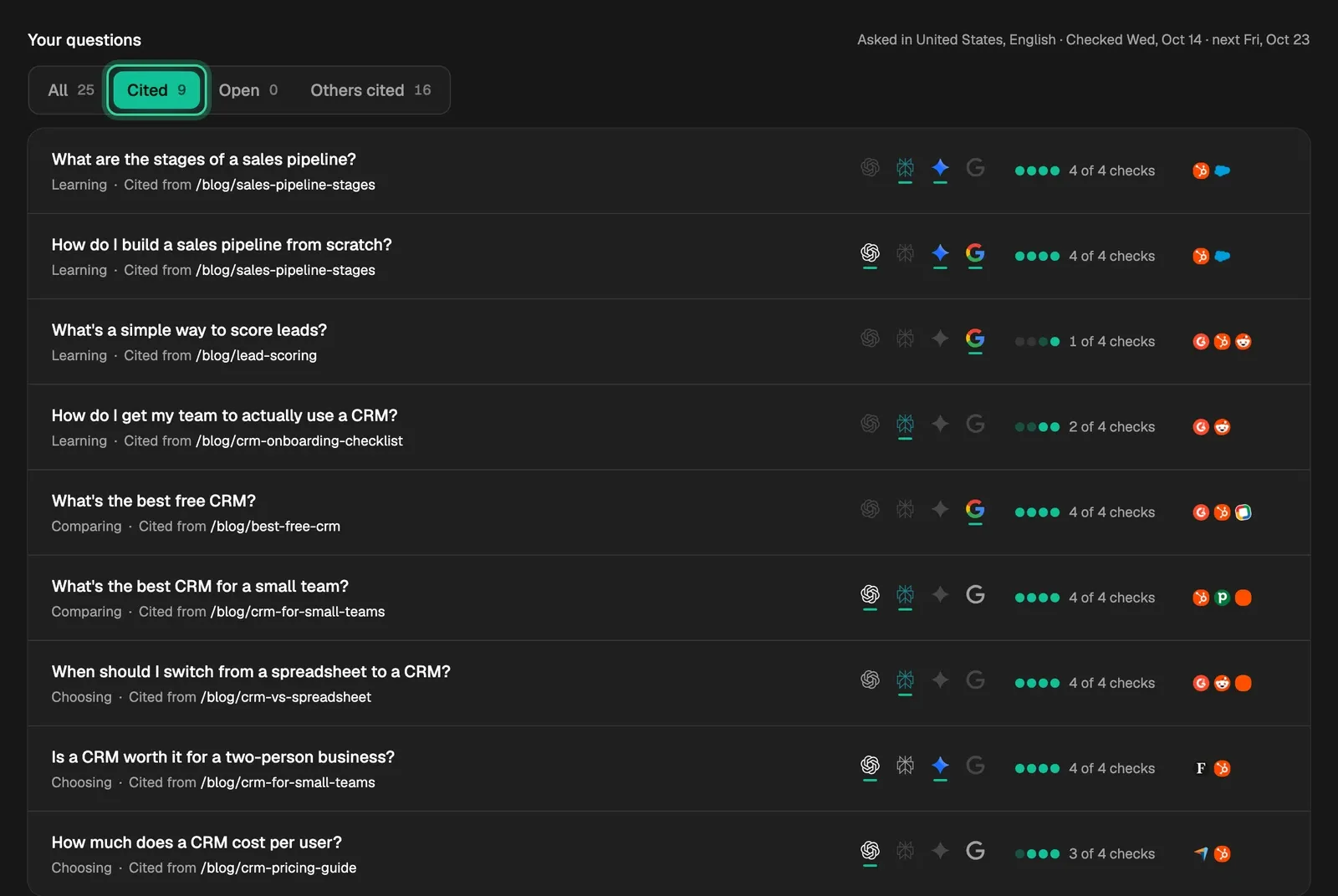
Task: Click '1 of 4 checks' progress dots
Action: pos(1037,341)
